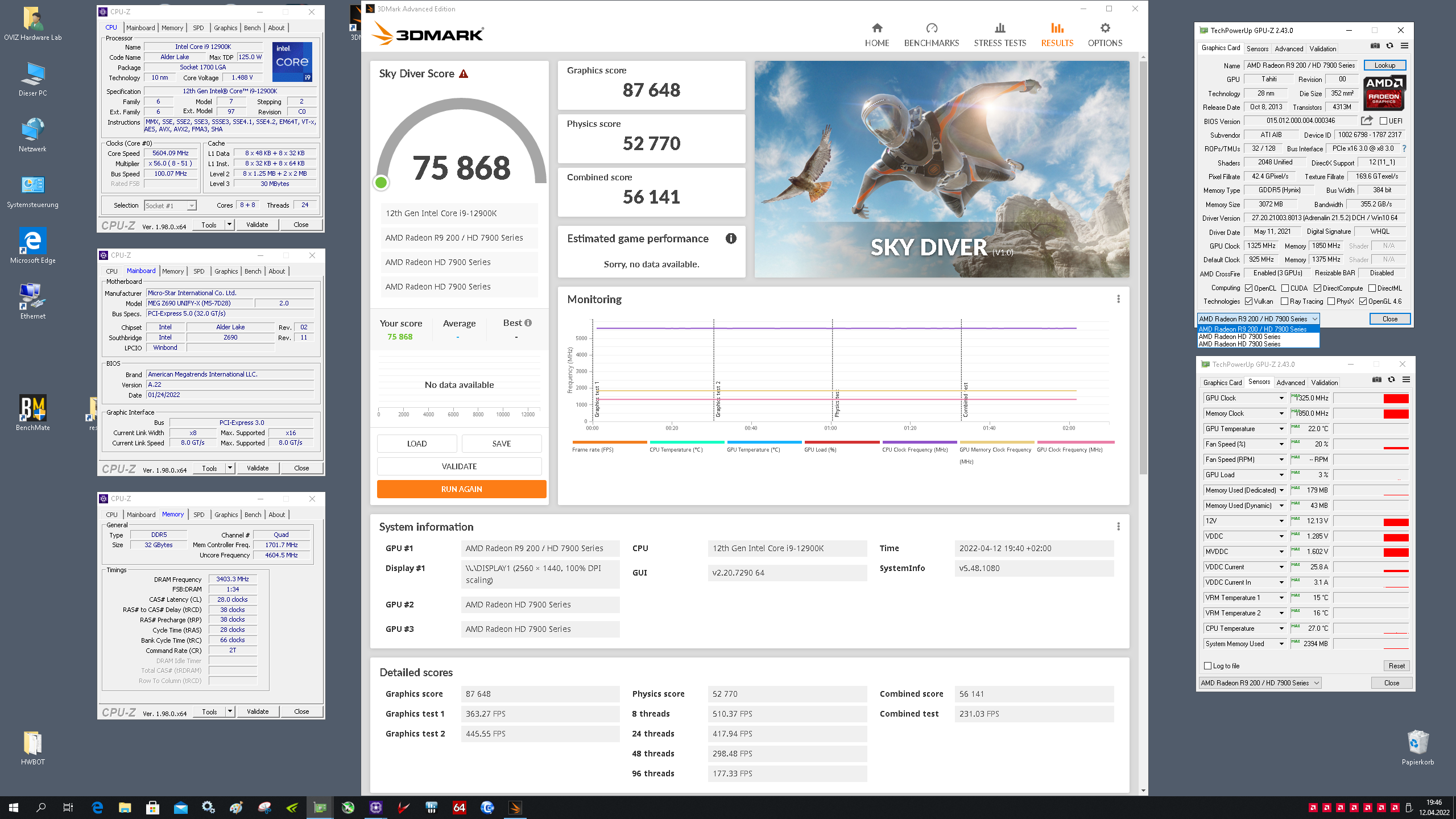
Task: Click the refresh icon in upper GPU-Z window
Action: (1389, 46)
